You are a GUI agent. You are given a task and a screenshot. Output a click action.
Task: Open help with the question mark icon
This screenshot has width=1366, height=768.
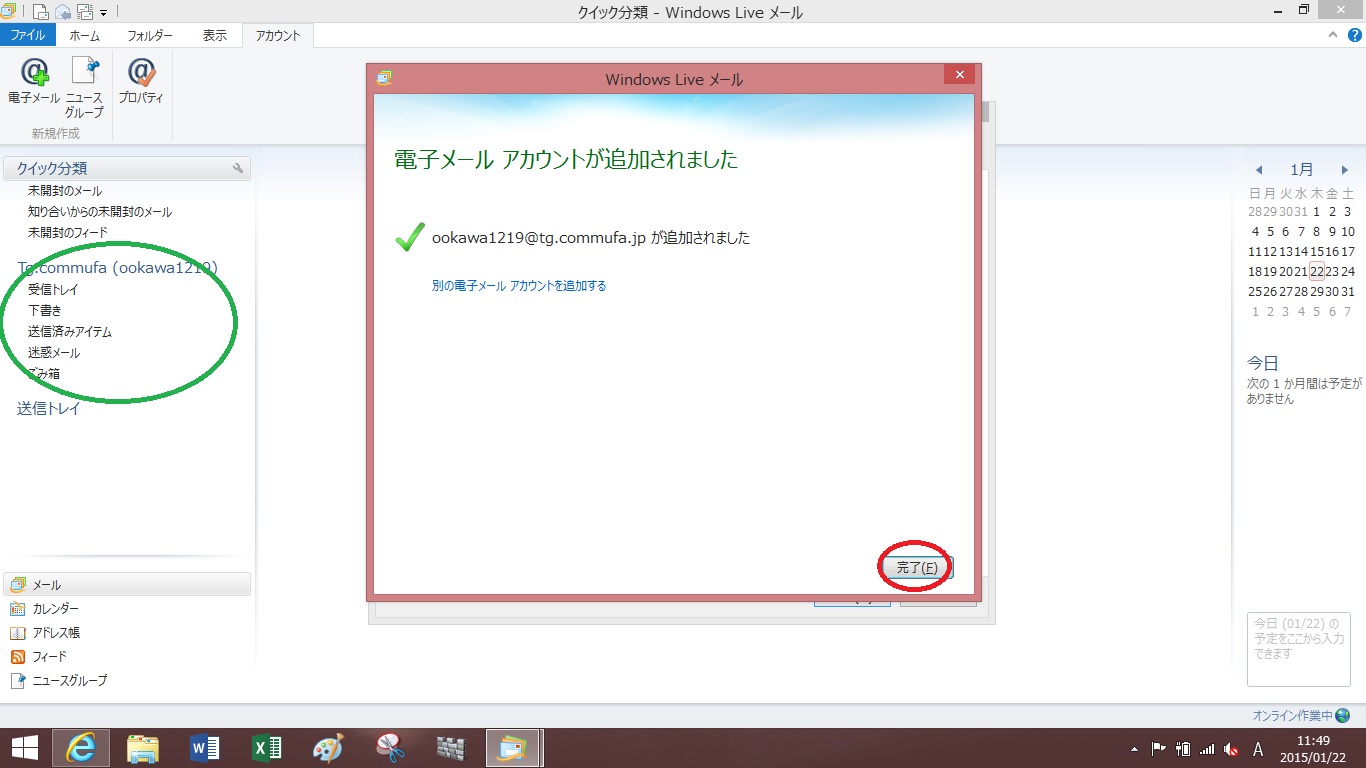pyautogui.click(x=1354, y=35)
